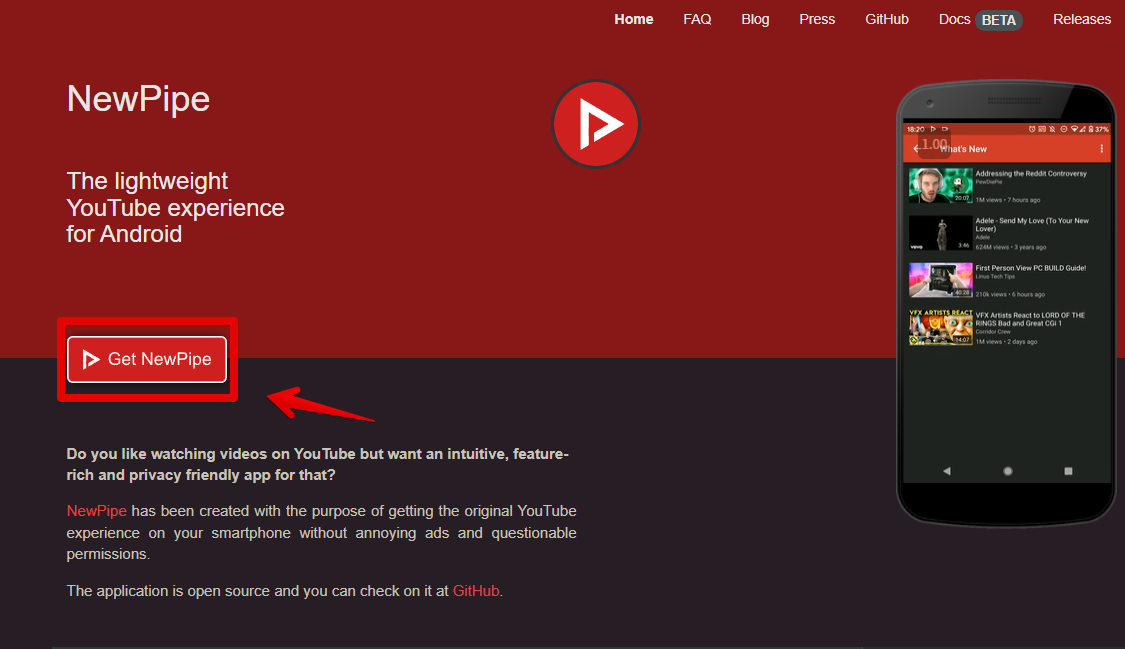
Task: Visit GitHub from the top navigation
Action: 887,19
